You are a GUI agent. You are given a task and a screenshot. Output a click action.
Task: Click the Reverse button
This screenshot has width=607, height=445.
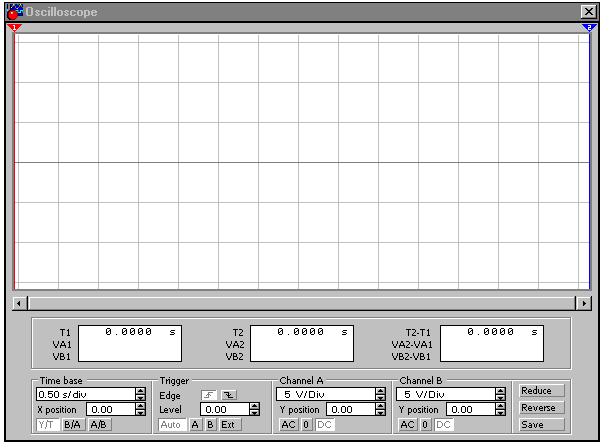542,407
